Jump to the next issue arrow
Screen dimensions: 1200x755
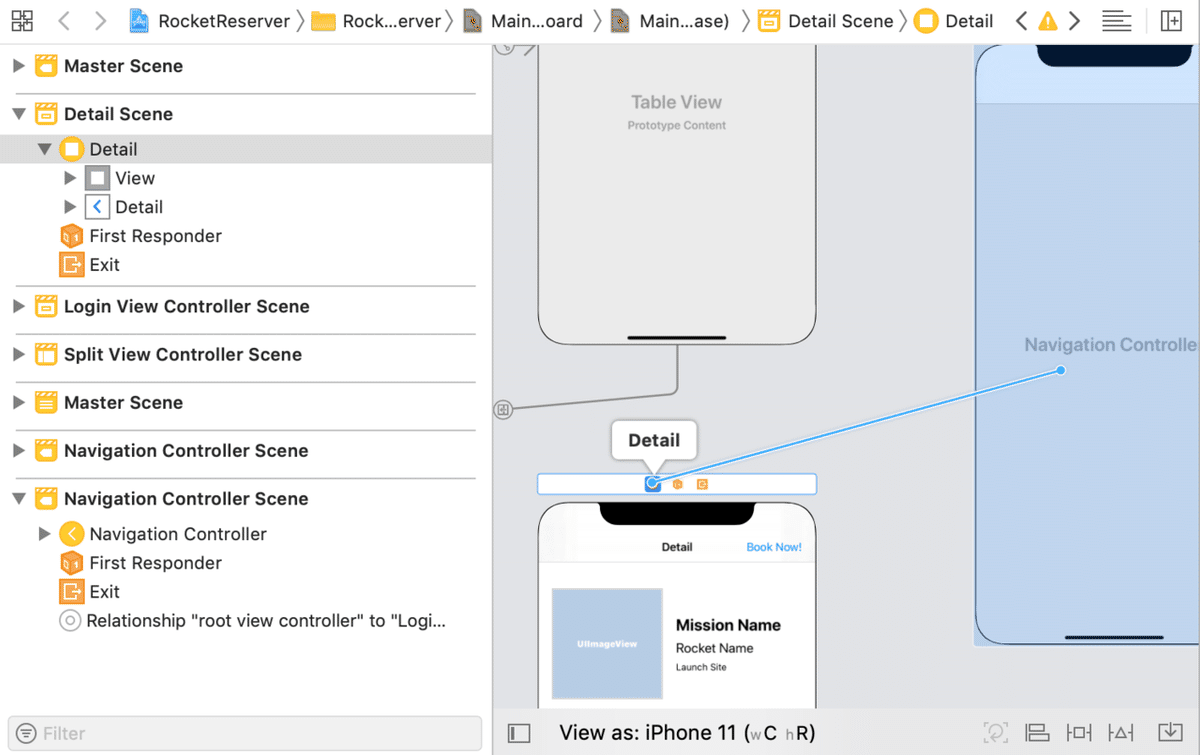[x=1074, y=21]
